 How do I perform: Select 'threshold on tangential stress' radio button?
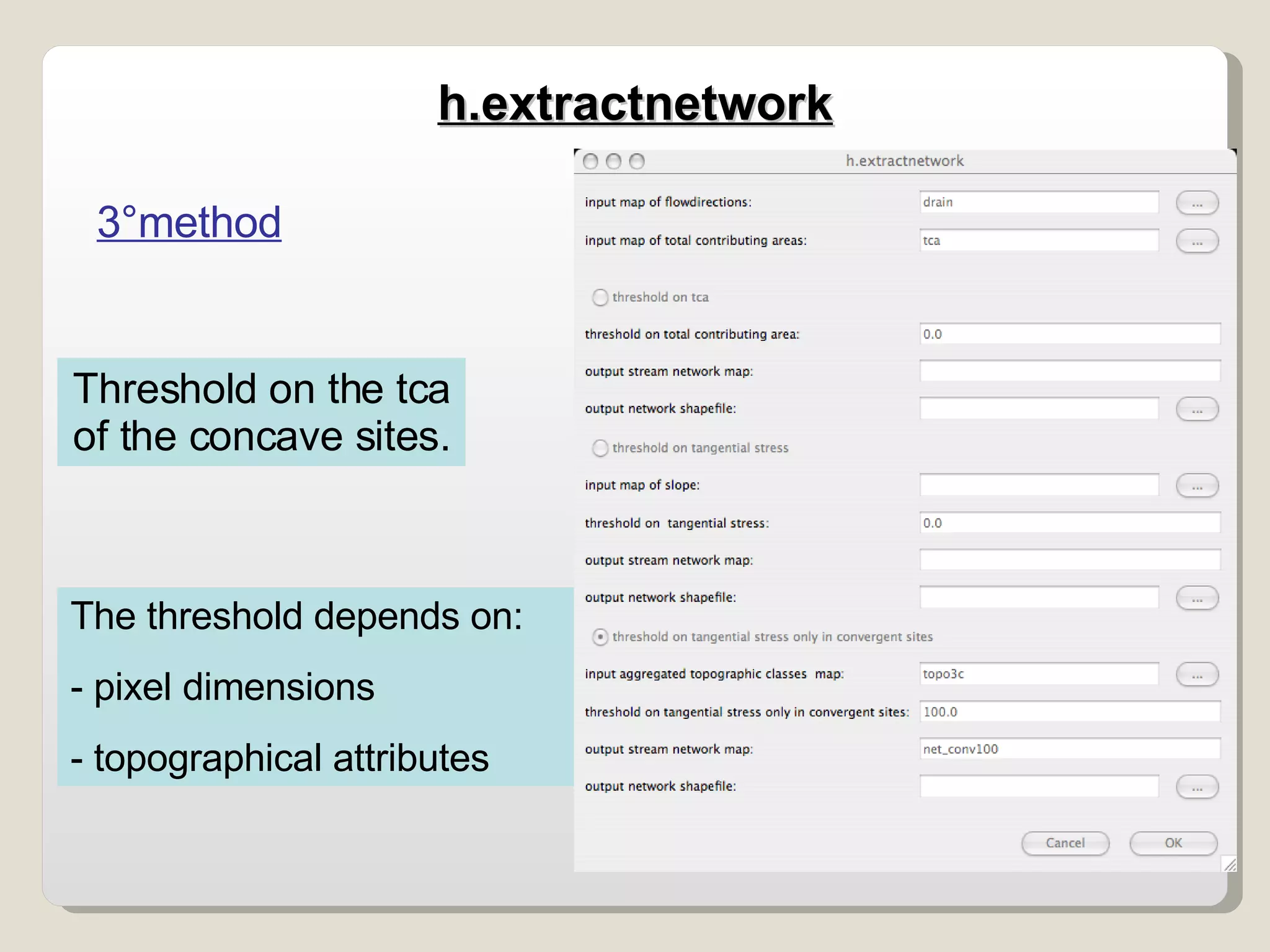(x=600, y=448)
